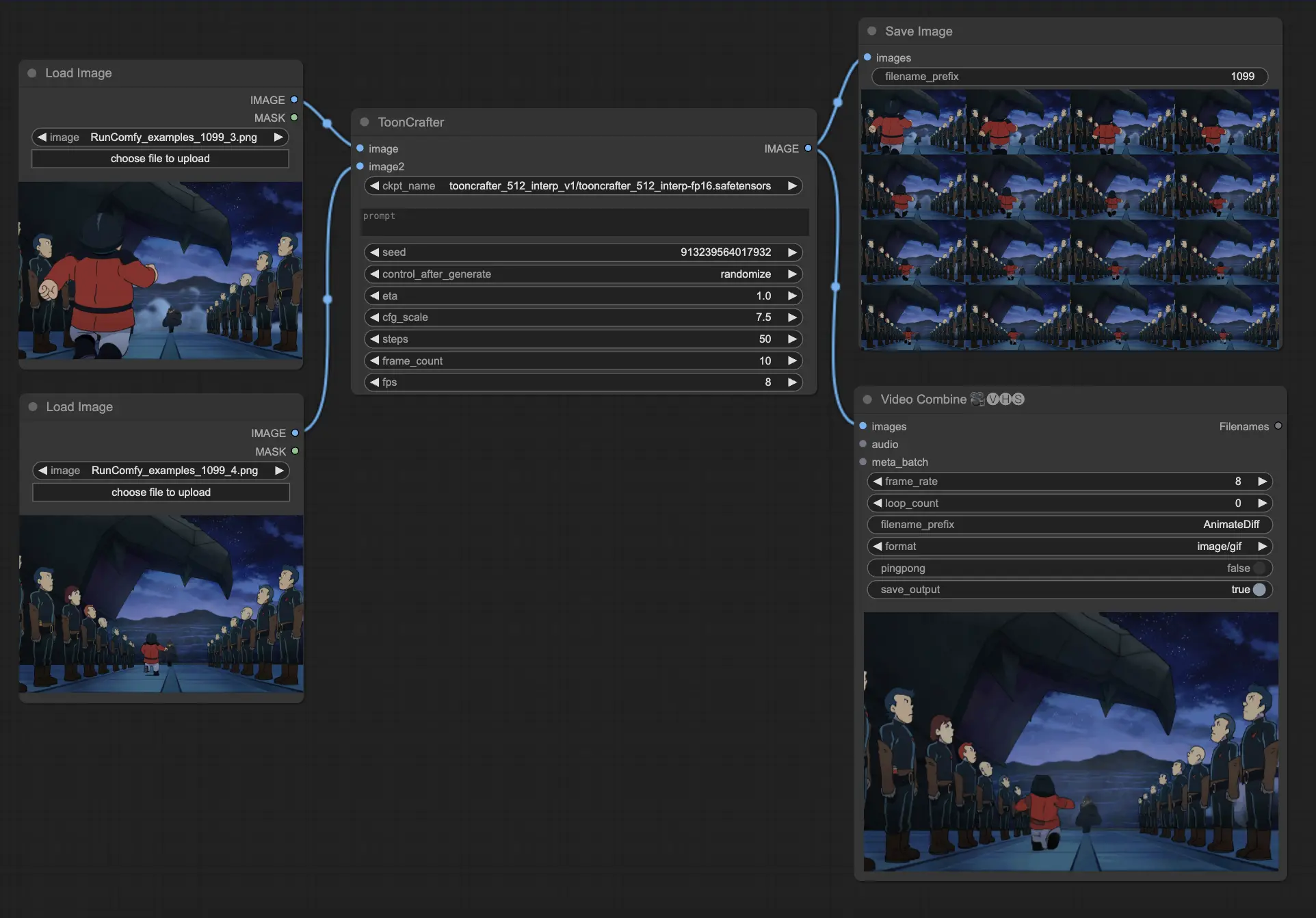Screen dimensions: 1316x918
Task: Click IMAGE output port of top Load Image
Action: [x=294, y=100]
